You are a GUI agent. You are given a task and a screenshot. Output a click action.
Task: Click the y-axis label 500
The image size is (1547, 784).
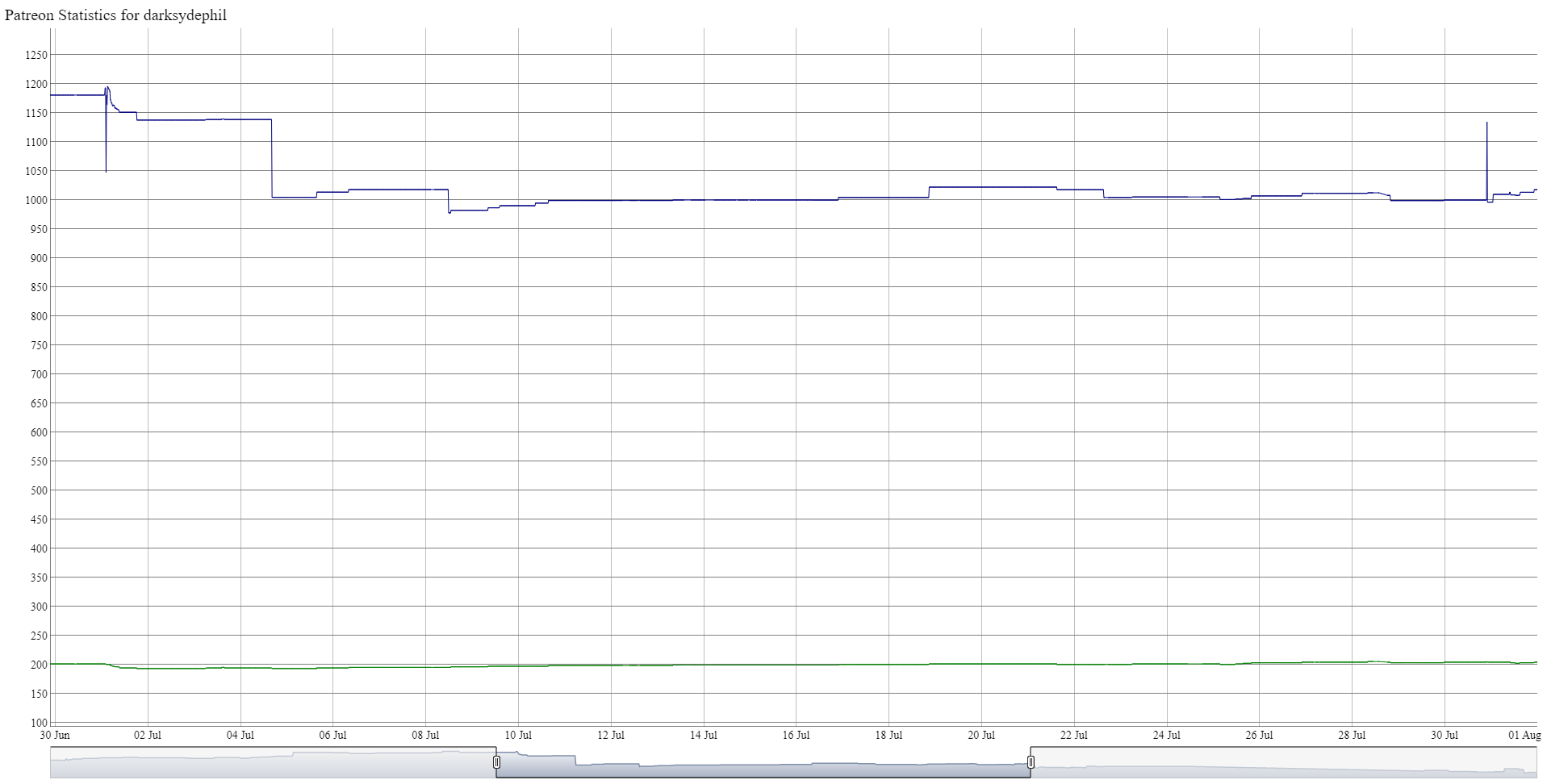[40, 490]
